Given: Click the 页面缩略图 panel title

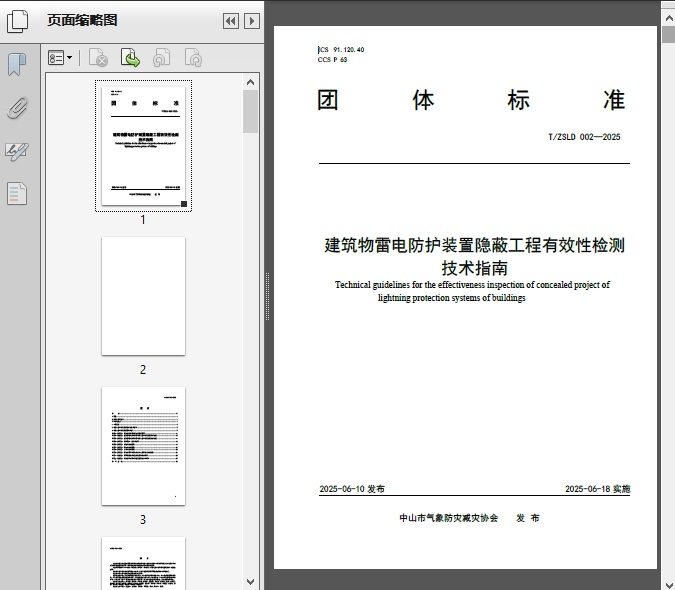Looking at the screenshot, I should [82, 20].
